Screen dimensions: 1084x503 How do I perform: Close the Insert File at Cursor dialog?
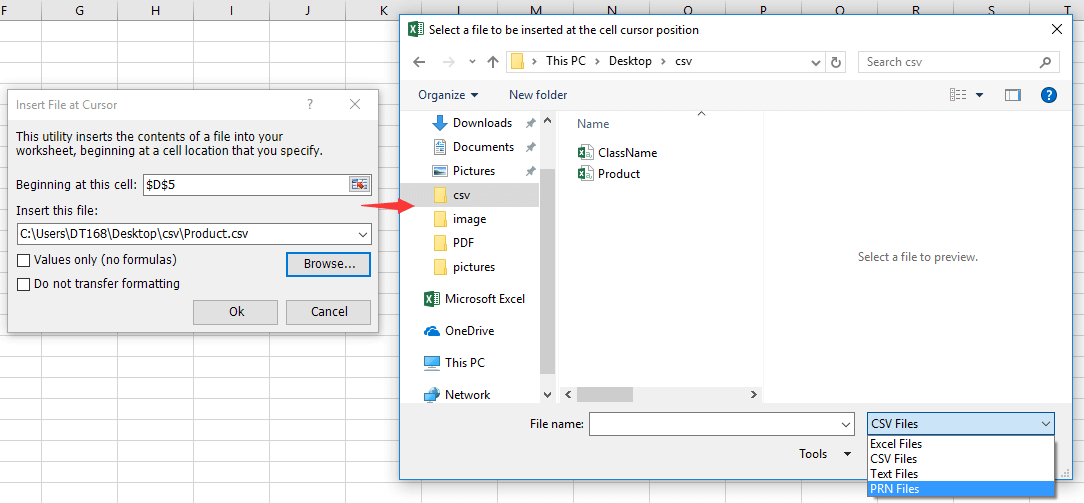click(x=355, y=104)
